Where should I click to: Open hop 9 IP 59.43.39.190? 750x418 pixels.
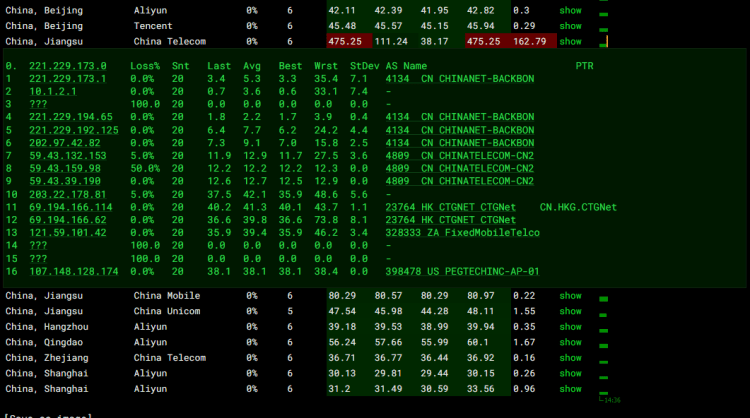click(x=65, y=181)
